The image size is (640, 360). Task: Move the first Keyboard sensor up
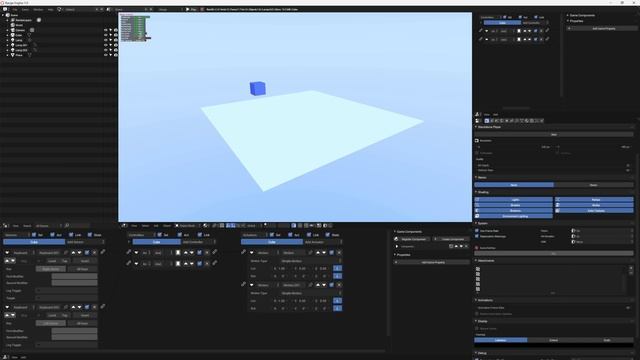tap(73, 253)
